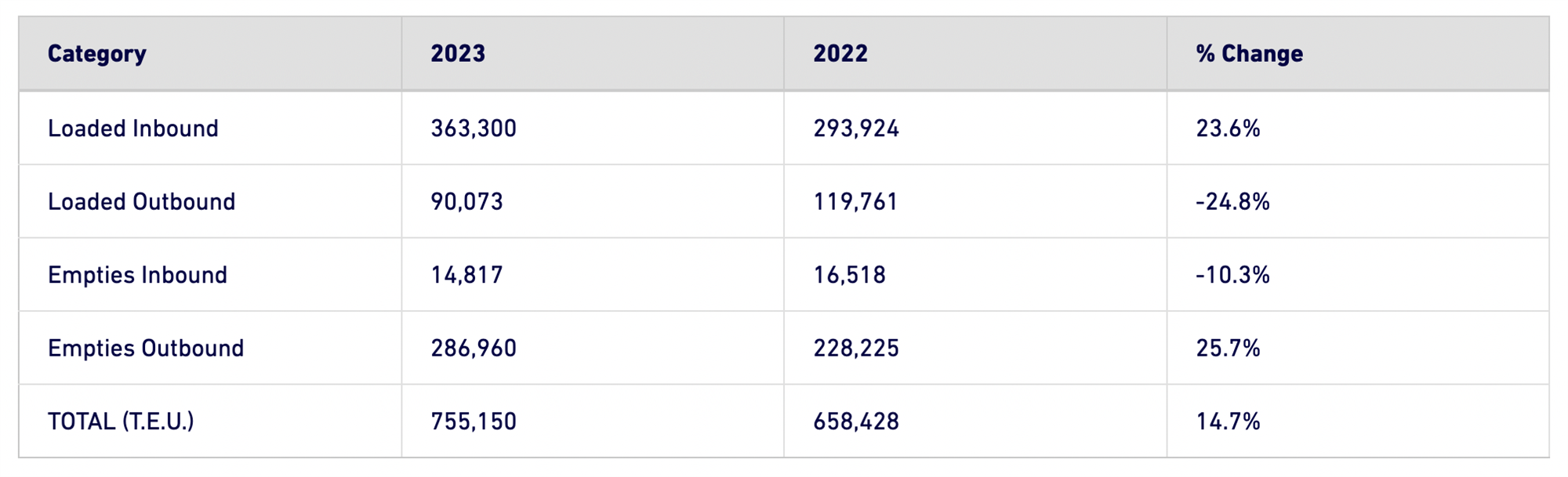Select the 14,817 cell value

click(466, 276)
